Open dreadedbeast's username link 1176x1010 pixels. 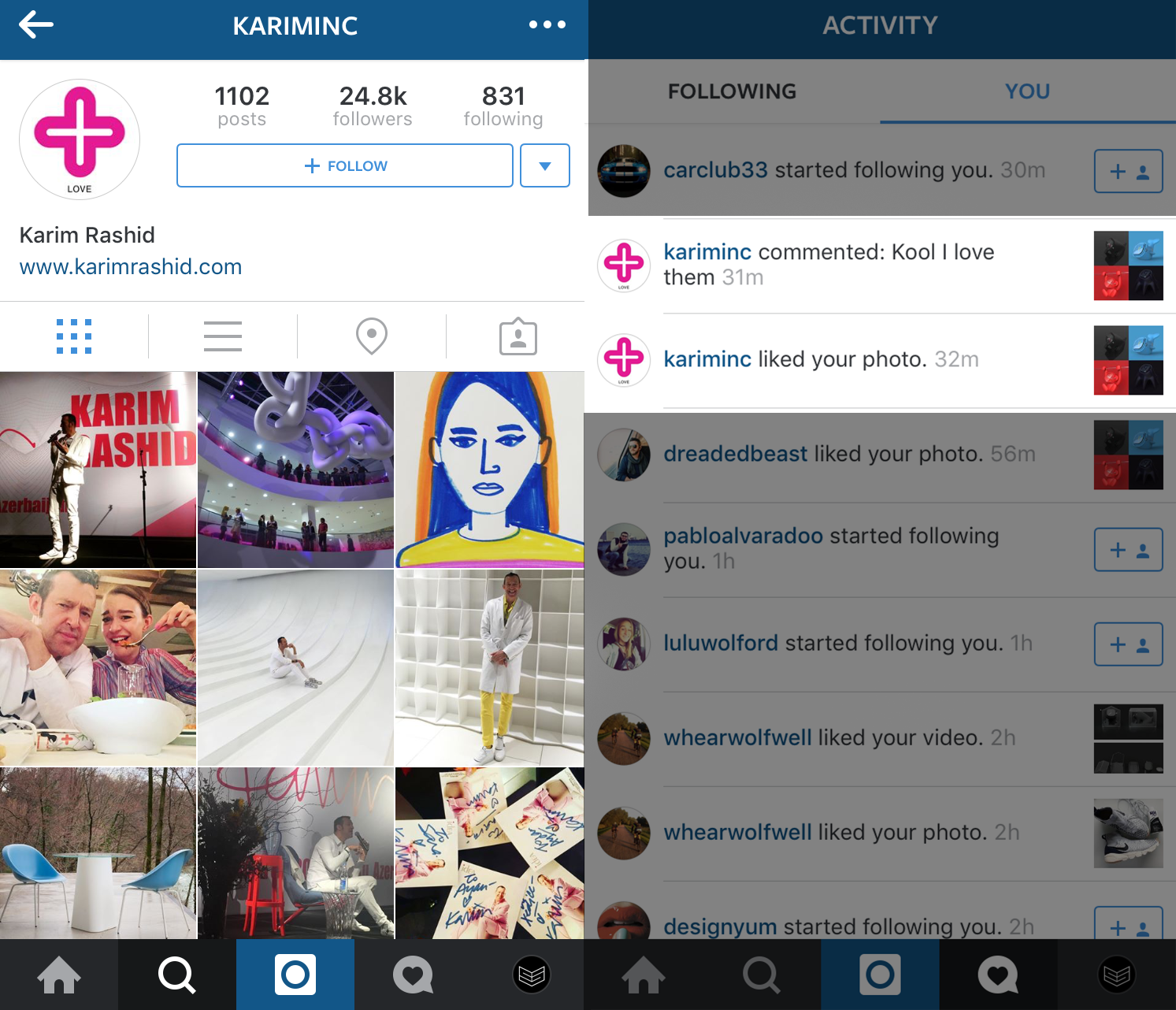735,454
